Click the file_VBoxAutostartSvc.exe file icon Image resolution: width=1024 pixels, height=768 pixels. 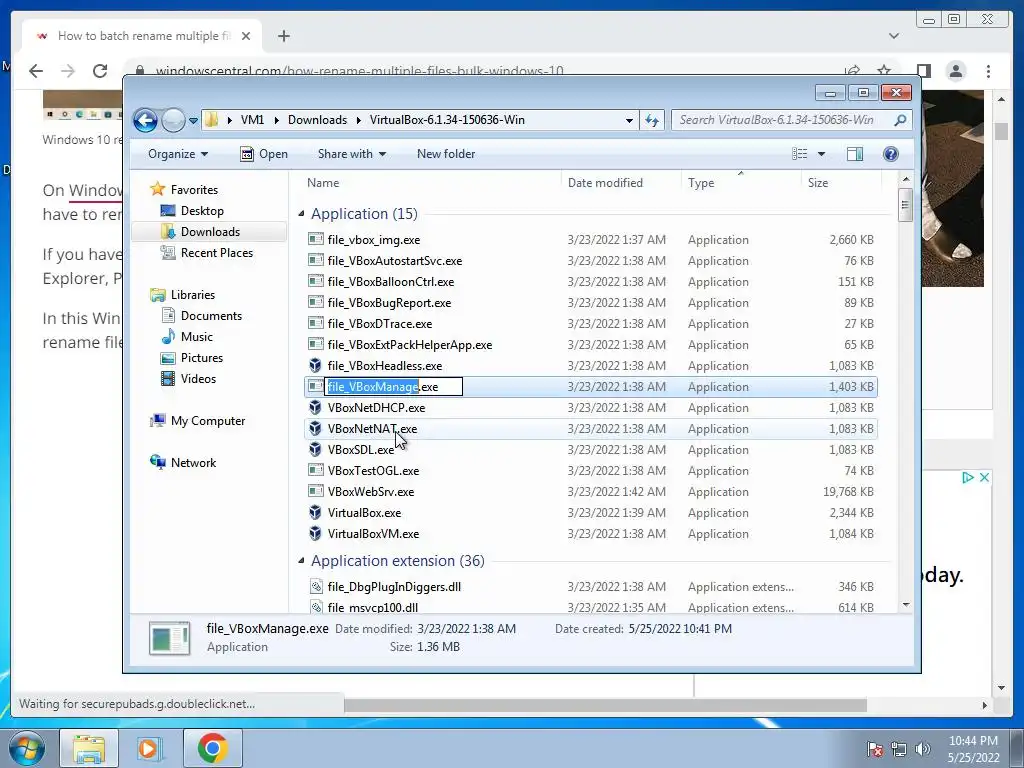[315, 261]
